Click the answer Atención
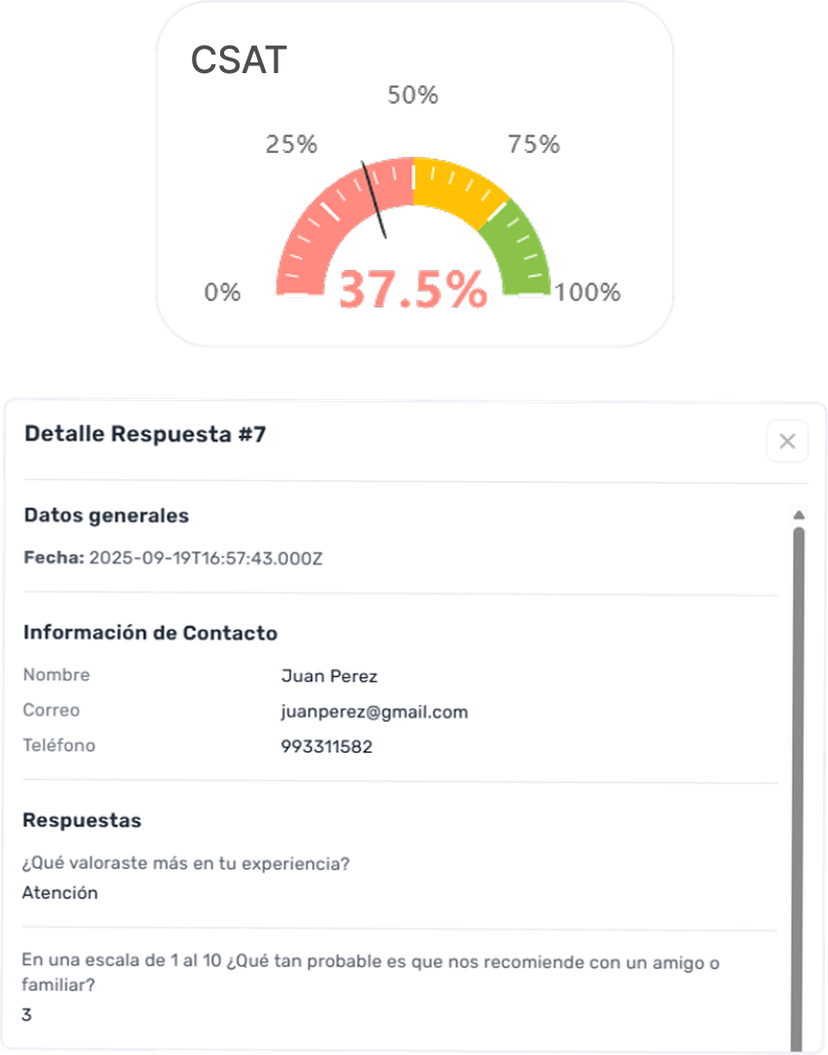Image resolution: width=828 pixels, height=1055 pixels. pyautogui.click(x=60, y=893)
